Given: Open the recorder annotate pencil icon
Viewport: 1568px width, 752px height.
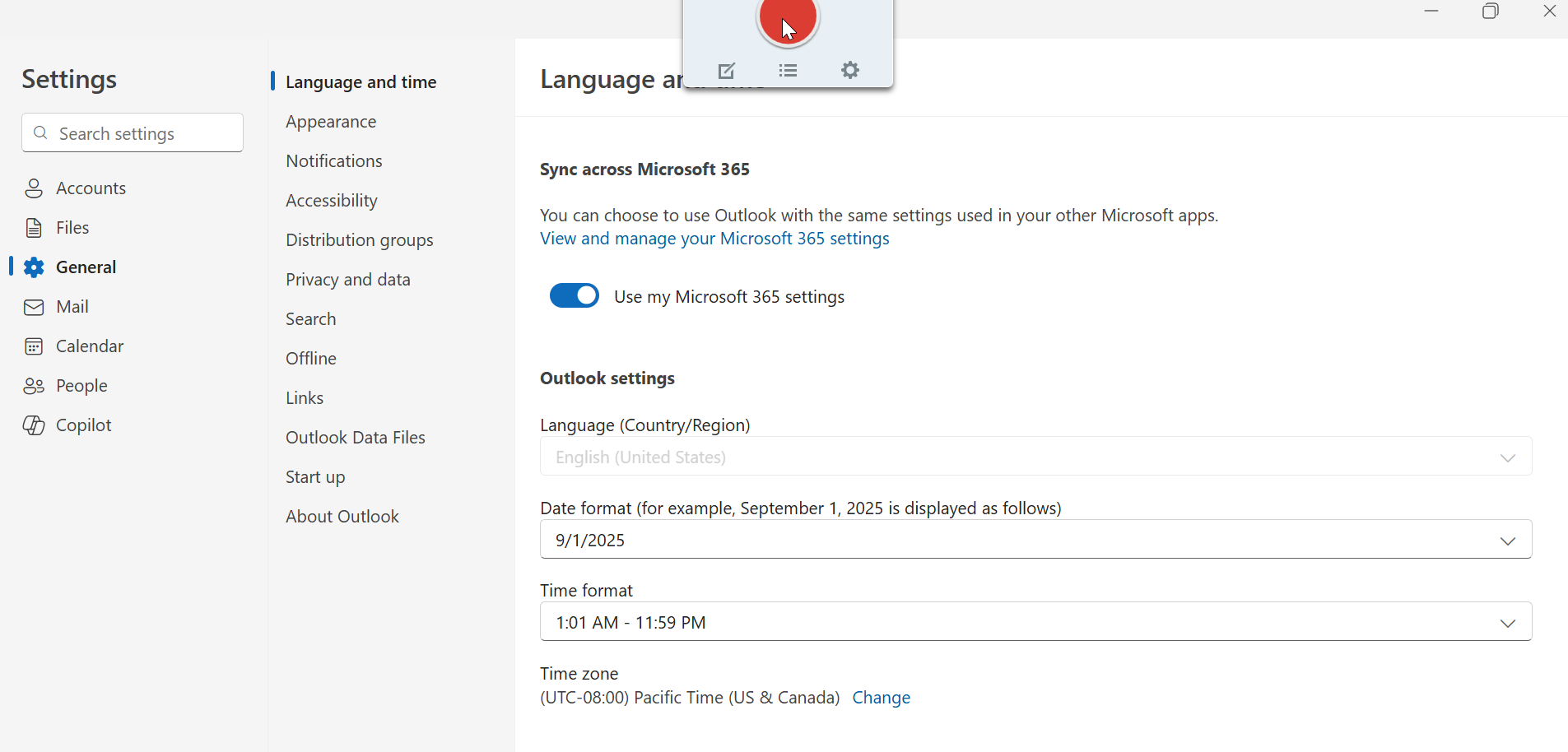Looking at the screenshot, I should [x=726, y=71].
